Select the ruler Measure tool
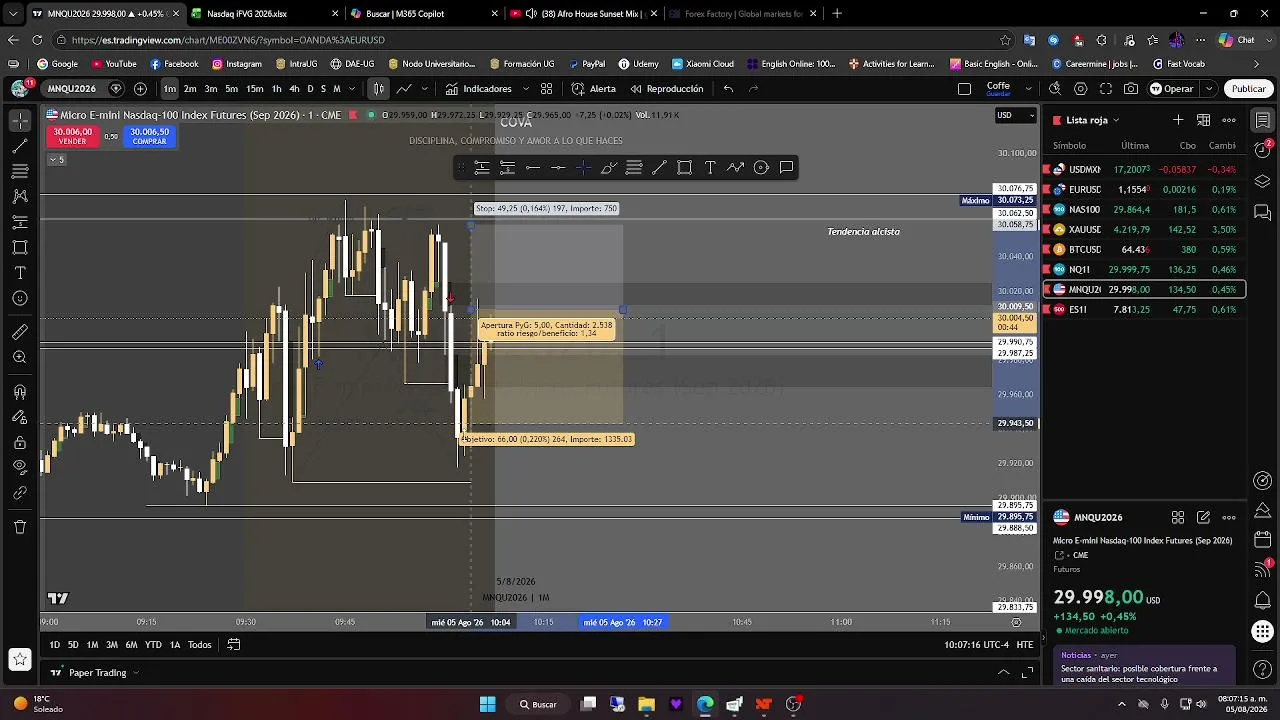 click(20, 332)
